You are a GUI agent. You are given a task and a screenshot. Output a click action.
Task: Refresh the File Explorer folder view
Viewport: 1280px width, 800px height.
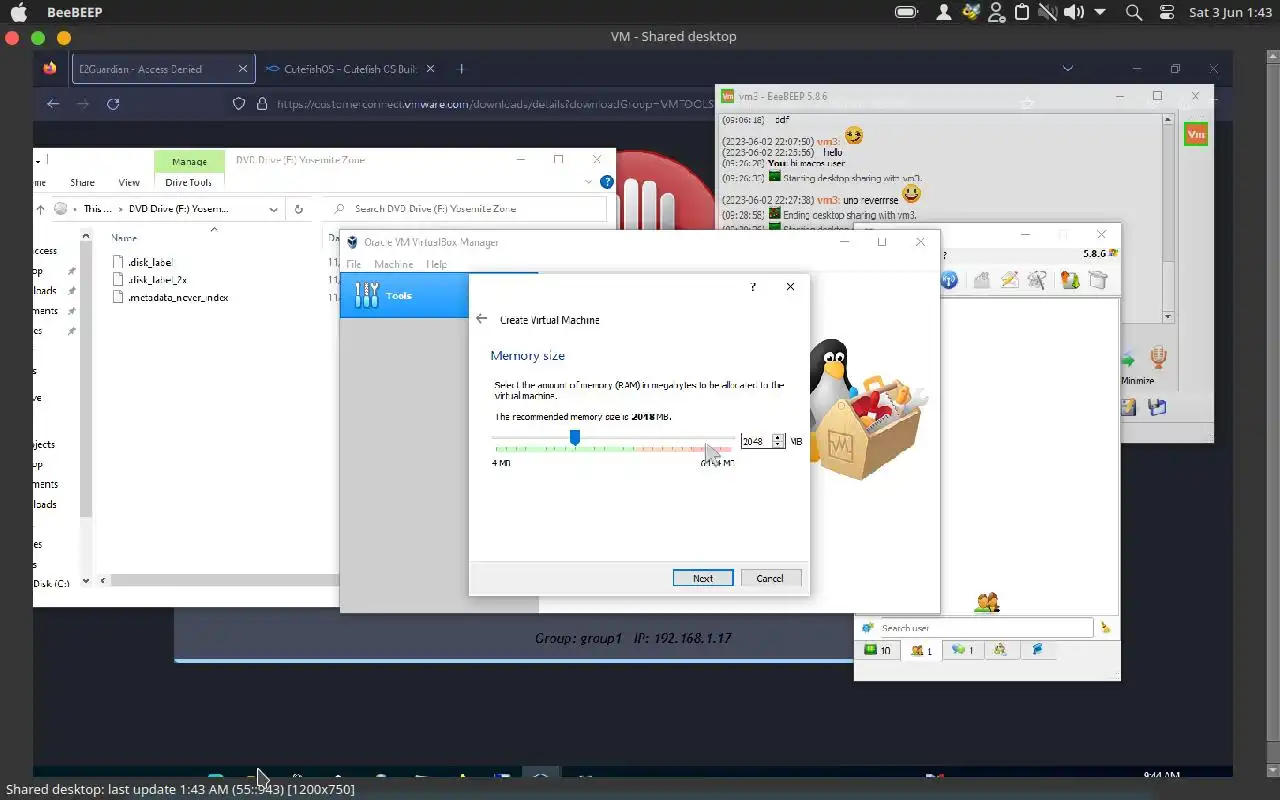point(298,209)
